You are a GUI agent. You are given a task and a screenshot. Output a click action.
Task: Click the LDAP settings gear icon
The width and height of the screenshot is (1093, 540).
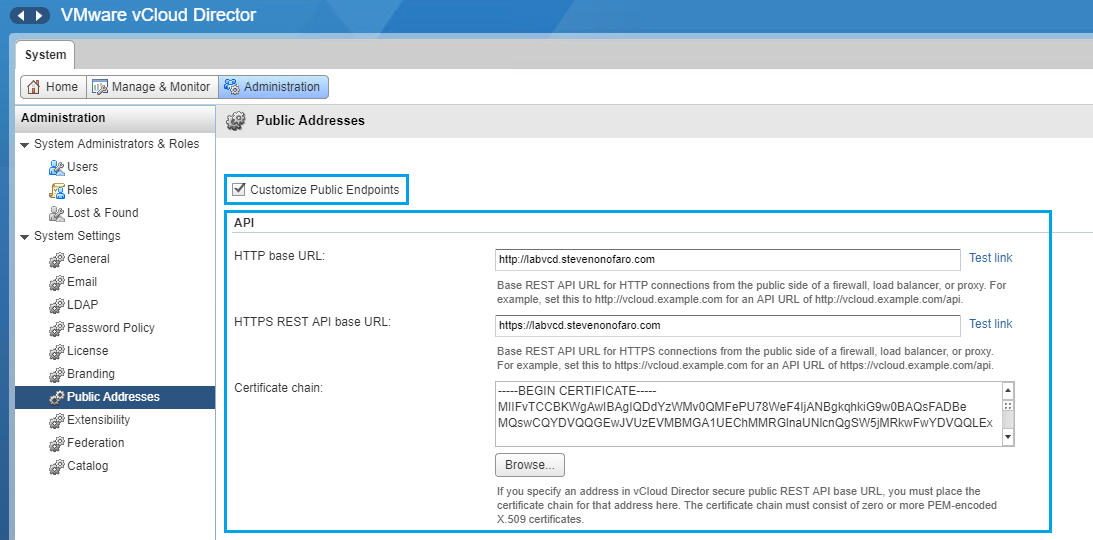click(x=57, y=306)
